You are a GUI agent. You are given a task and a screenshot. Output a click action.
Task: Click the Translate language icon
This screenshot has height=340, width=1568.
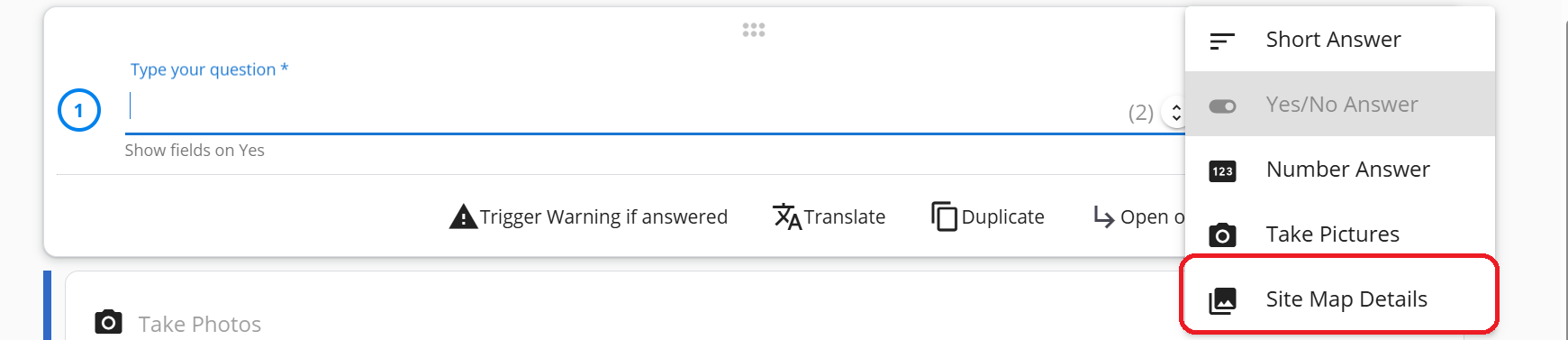[787, 216]
